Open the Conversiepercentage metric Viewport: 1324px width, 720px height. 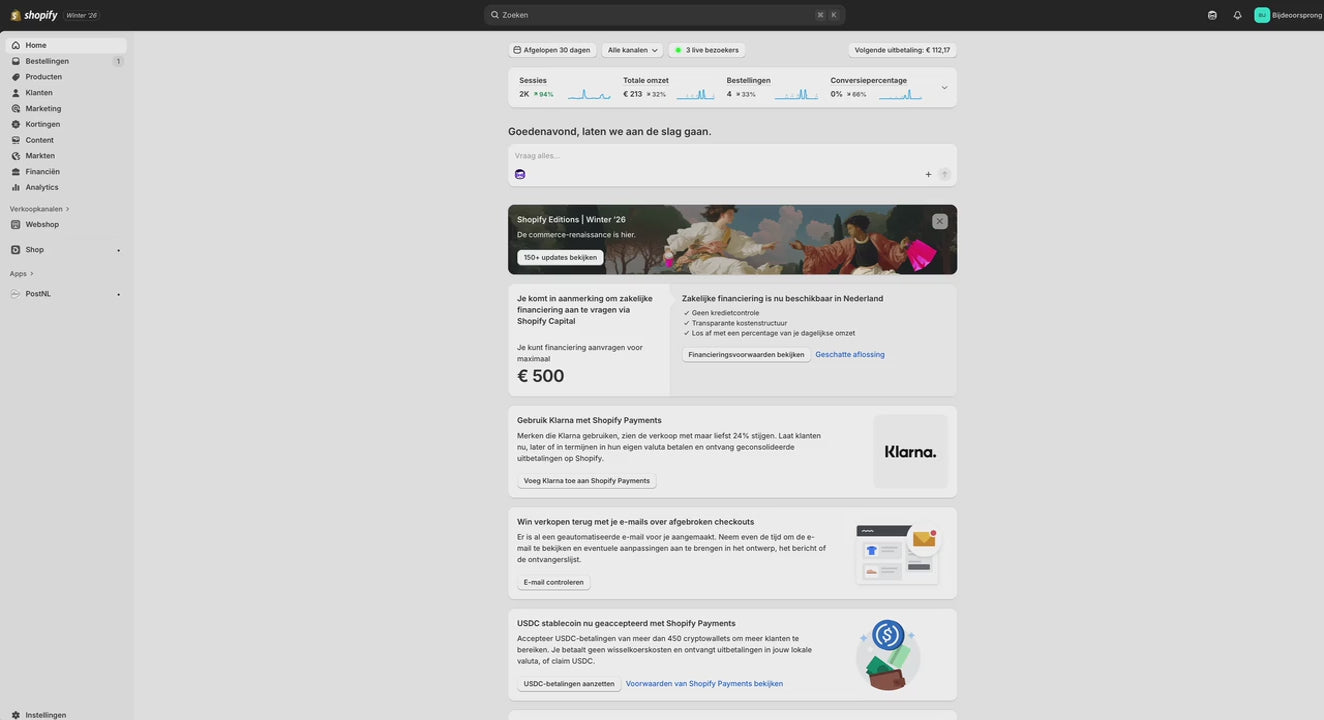877,87
